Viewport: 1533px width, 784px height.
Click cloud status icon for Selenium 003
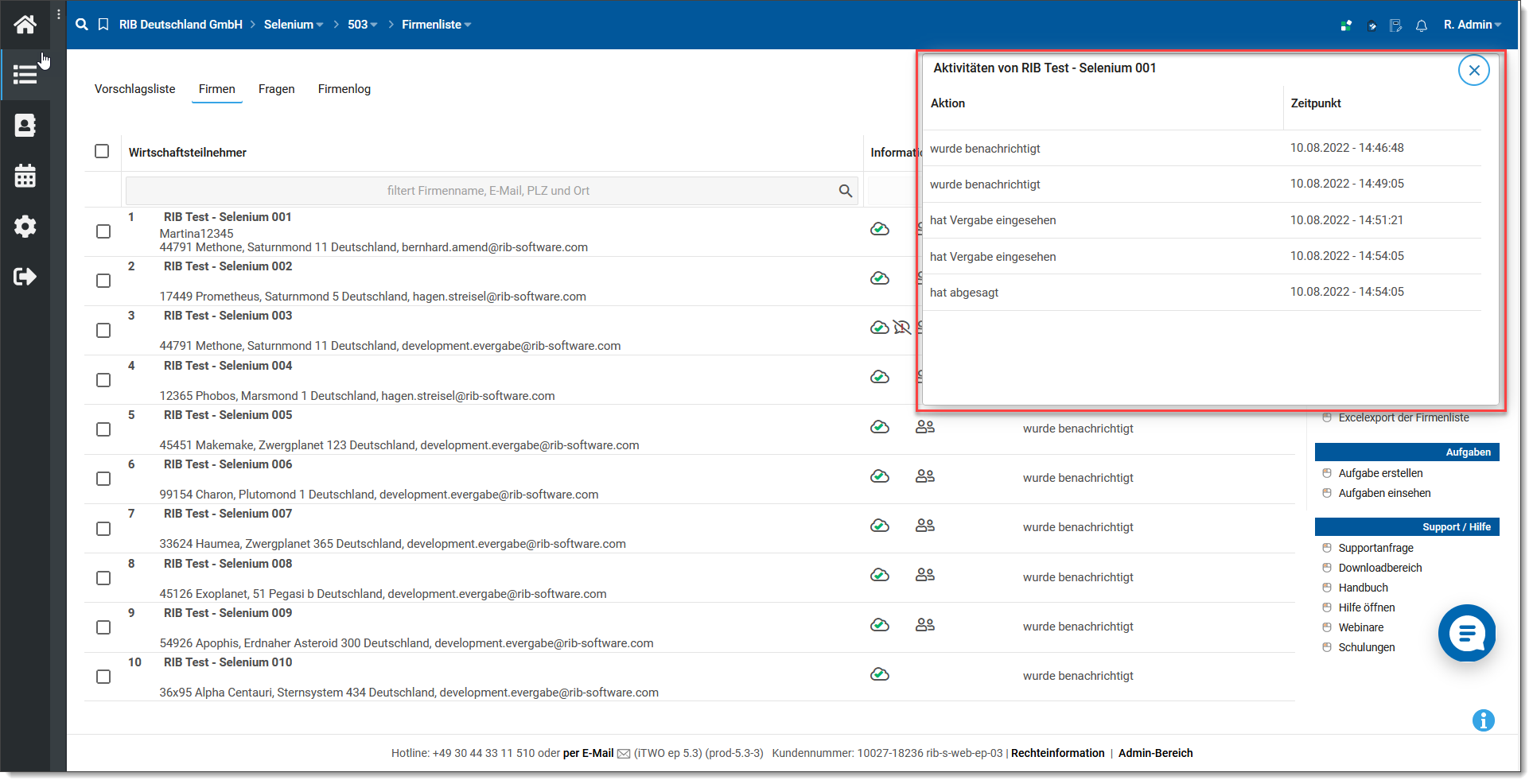tap(880, 328)
